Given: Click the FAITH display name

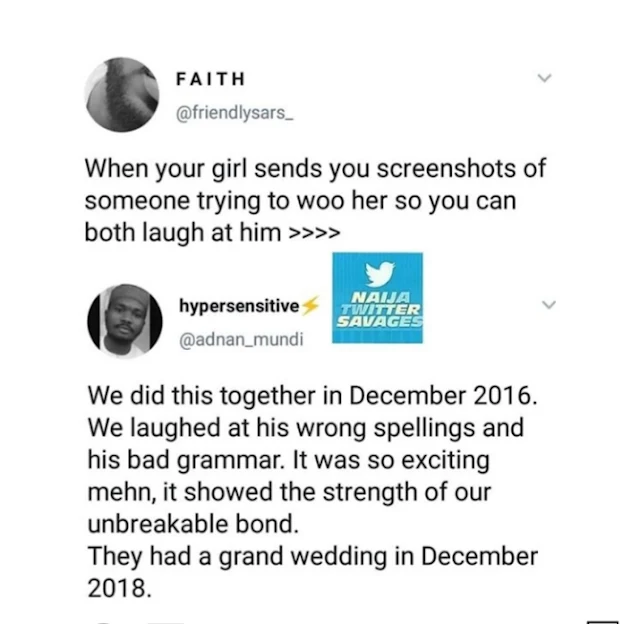Looking at the screenshot, I should tap(211, 79).
